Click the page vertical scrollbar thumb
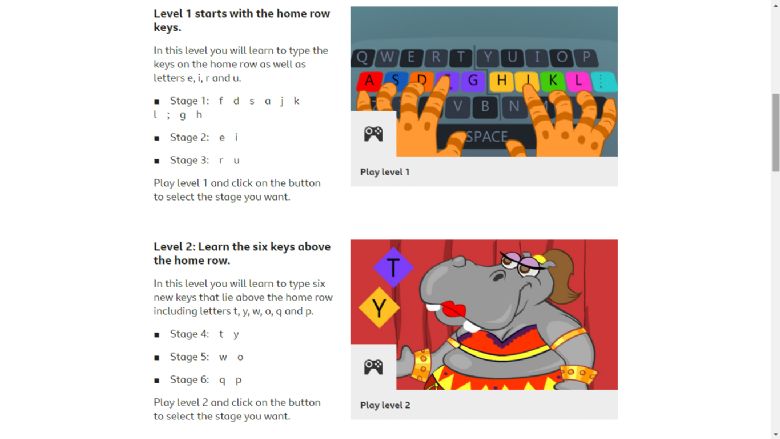Viewport: 780px width, 439px height. pos(776,132)
